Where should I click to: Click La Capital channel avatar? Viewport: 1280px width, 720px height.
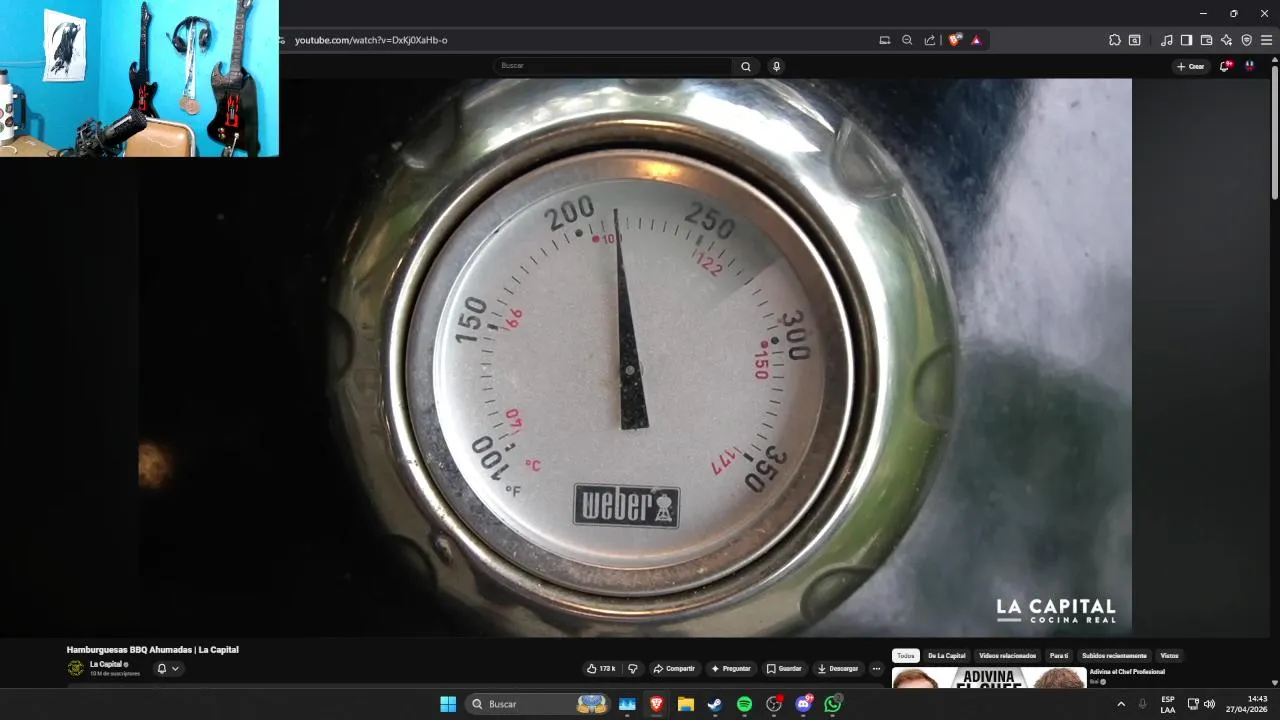pyautogui.click(x=75, y=668)
